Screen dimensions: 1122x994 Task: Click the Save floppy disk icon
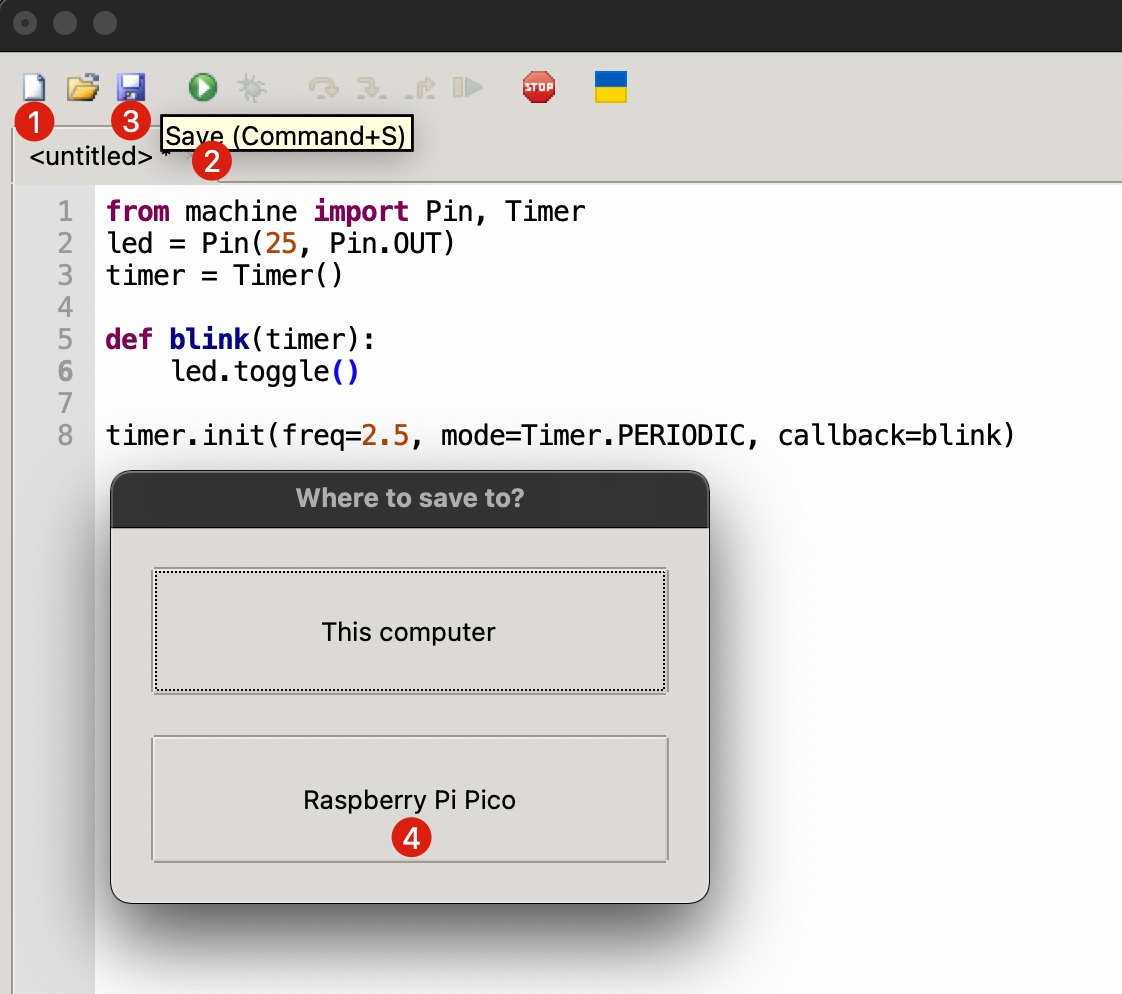pos(131,87)
